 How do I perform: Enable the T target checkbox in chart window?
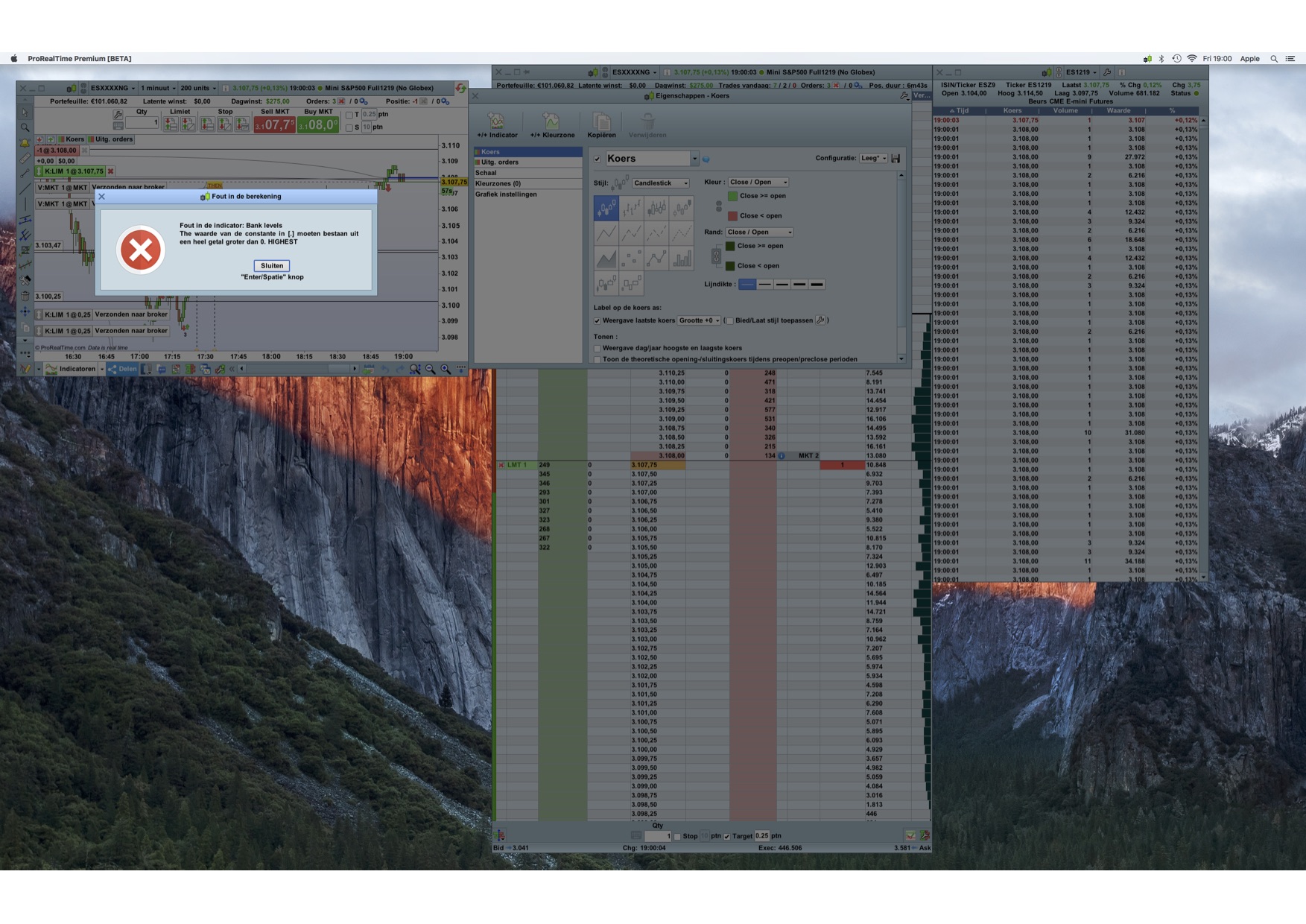349,115
